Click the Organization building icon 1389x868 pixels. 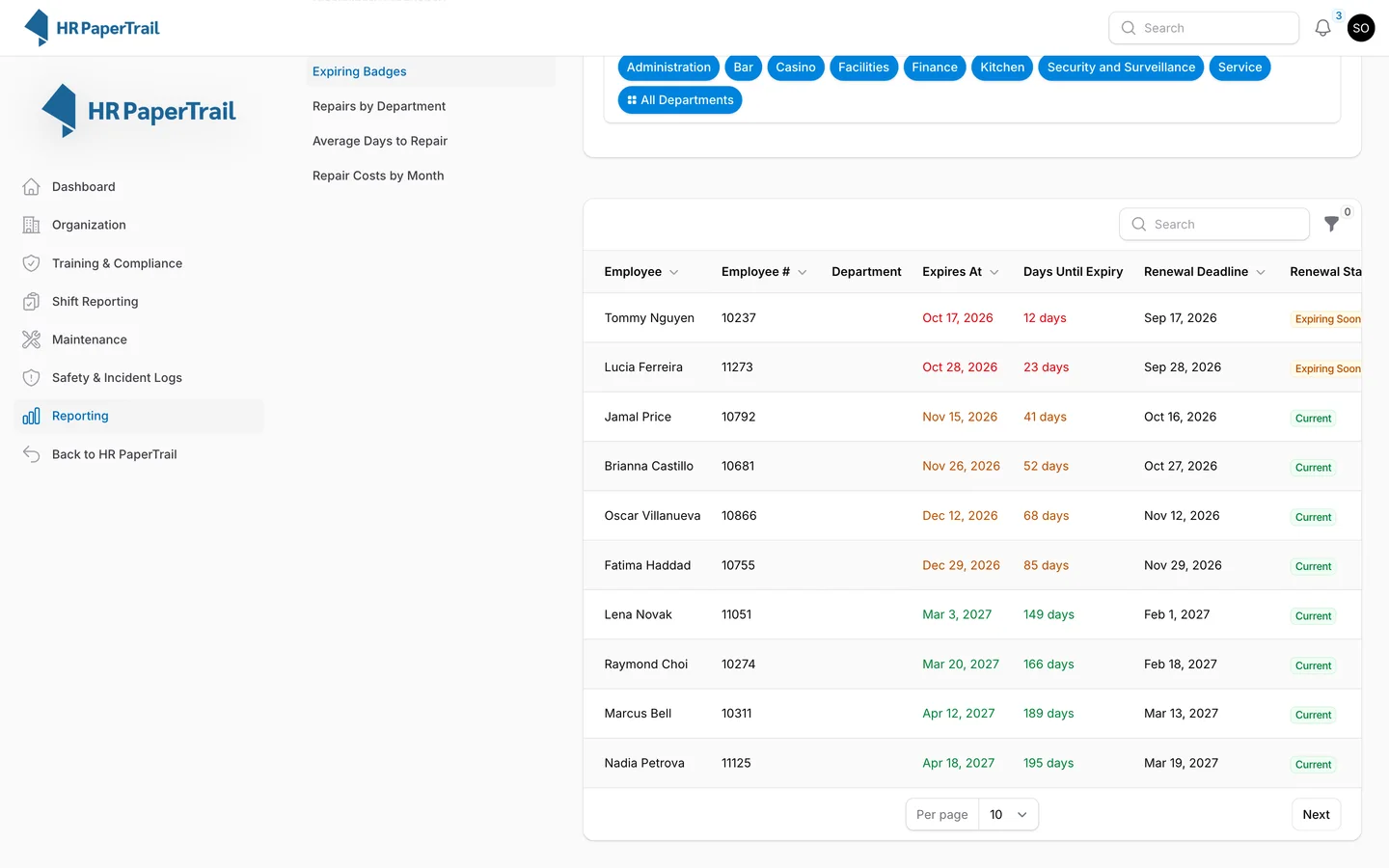tap(31, 225)
